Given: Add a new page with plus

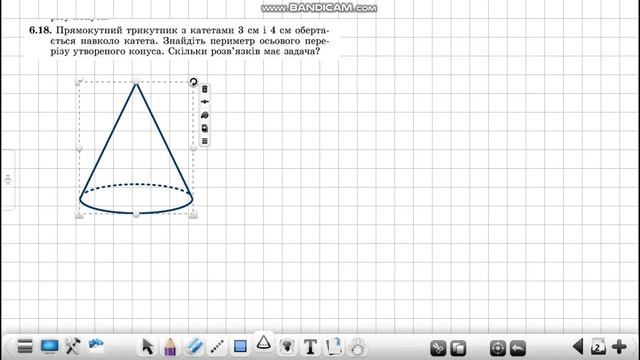Looking at the screenshot, I should [619, 347].
